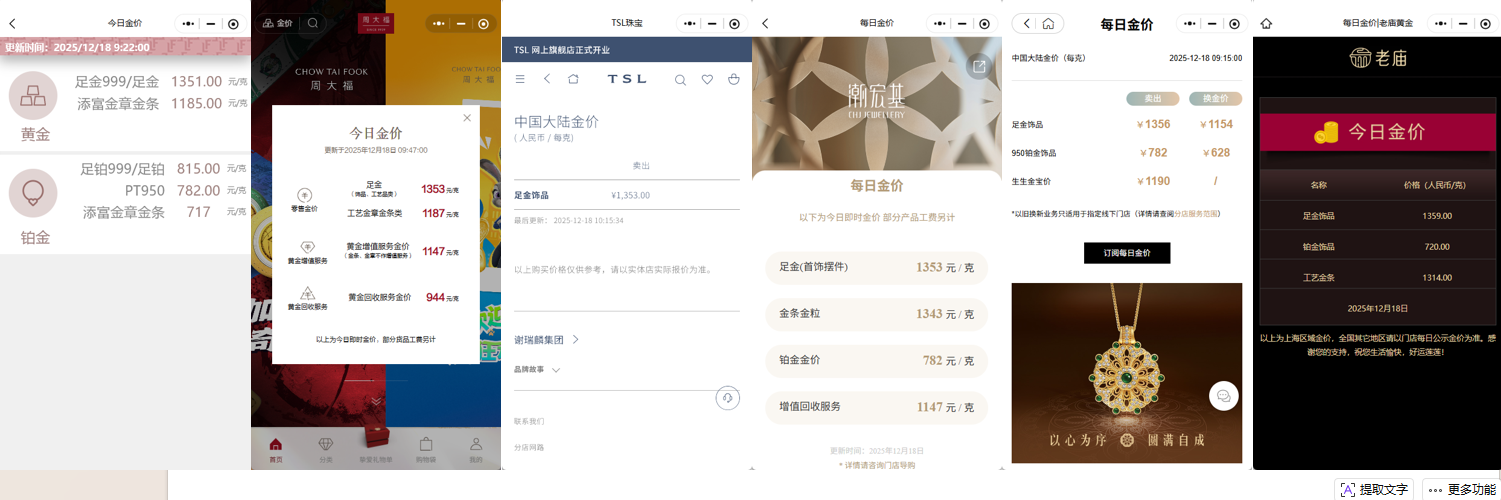The image size is (1501, 500).
Task: Tap the 零售金价 icon in popup
Action: 304,196
